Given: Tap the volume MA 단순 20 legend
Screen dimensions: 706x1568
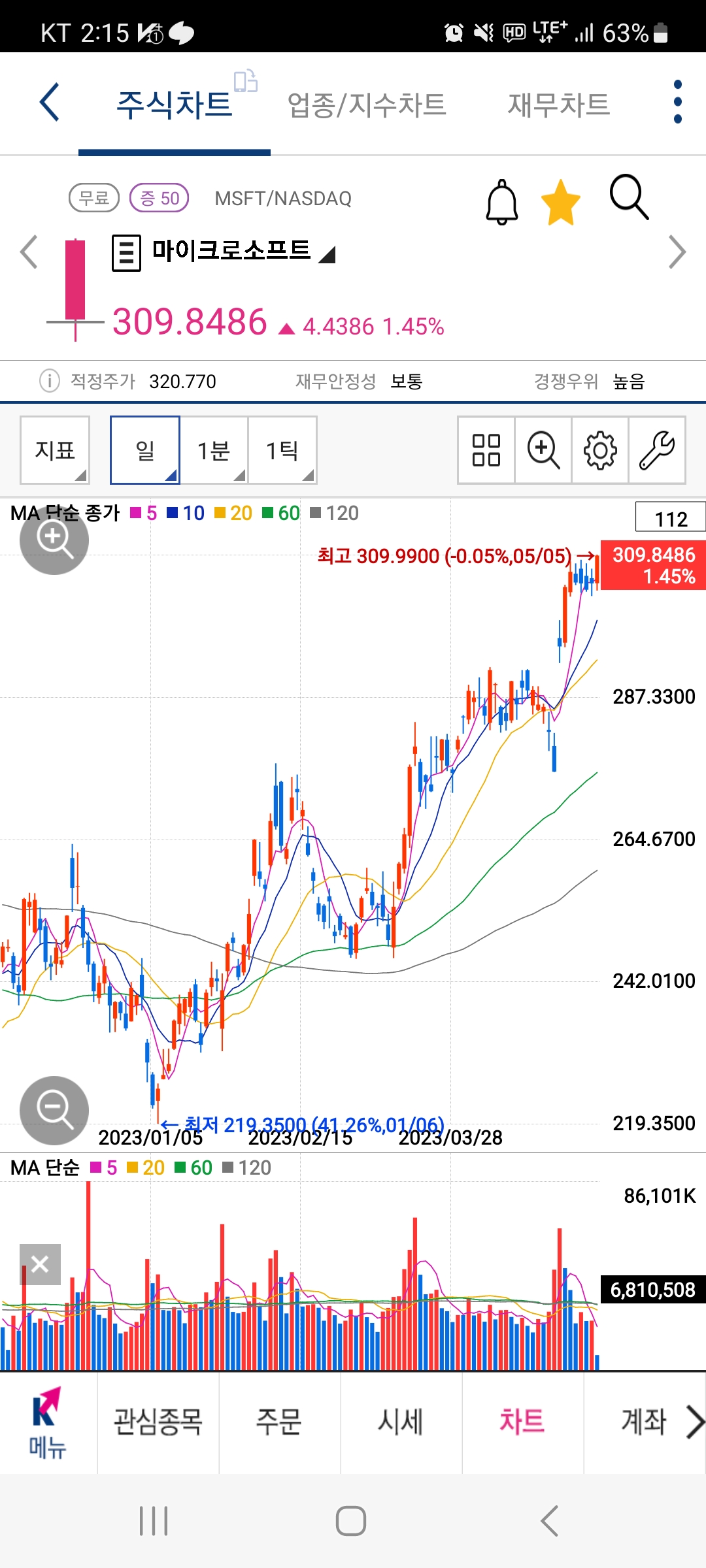Looking at the screenshot, I should point(145,1168).
